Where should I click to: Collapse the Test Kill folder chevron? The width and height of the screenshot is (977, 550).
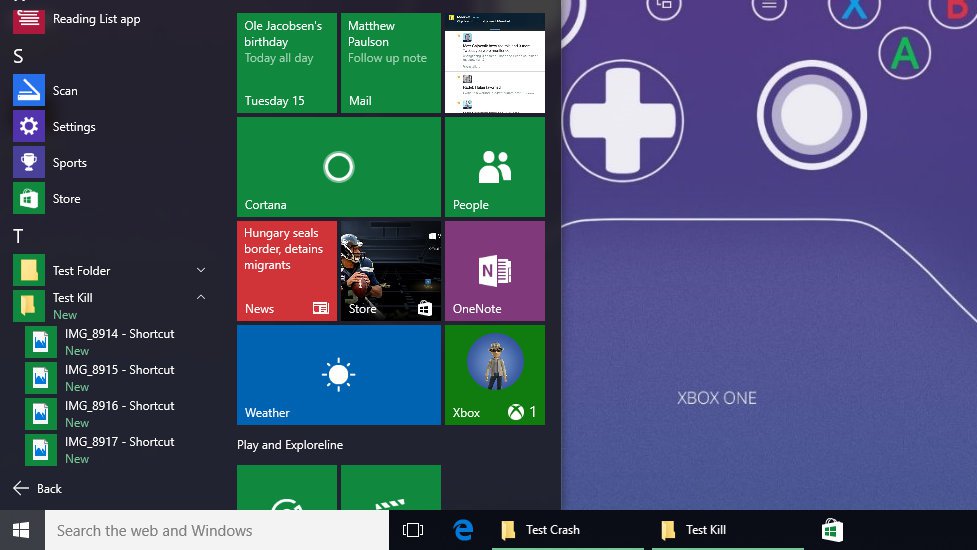click(201, 297)
